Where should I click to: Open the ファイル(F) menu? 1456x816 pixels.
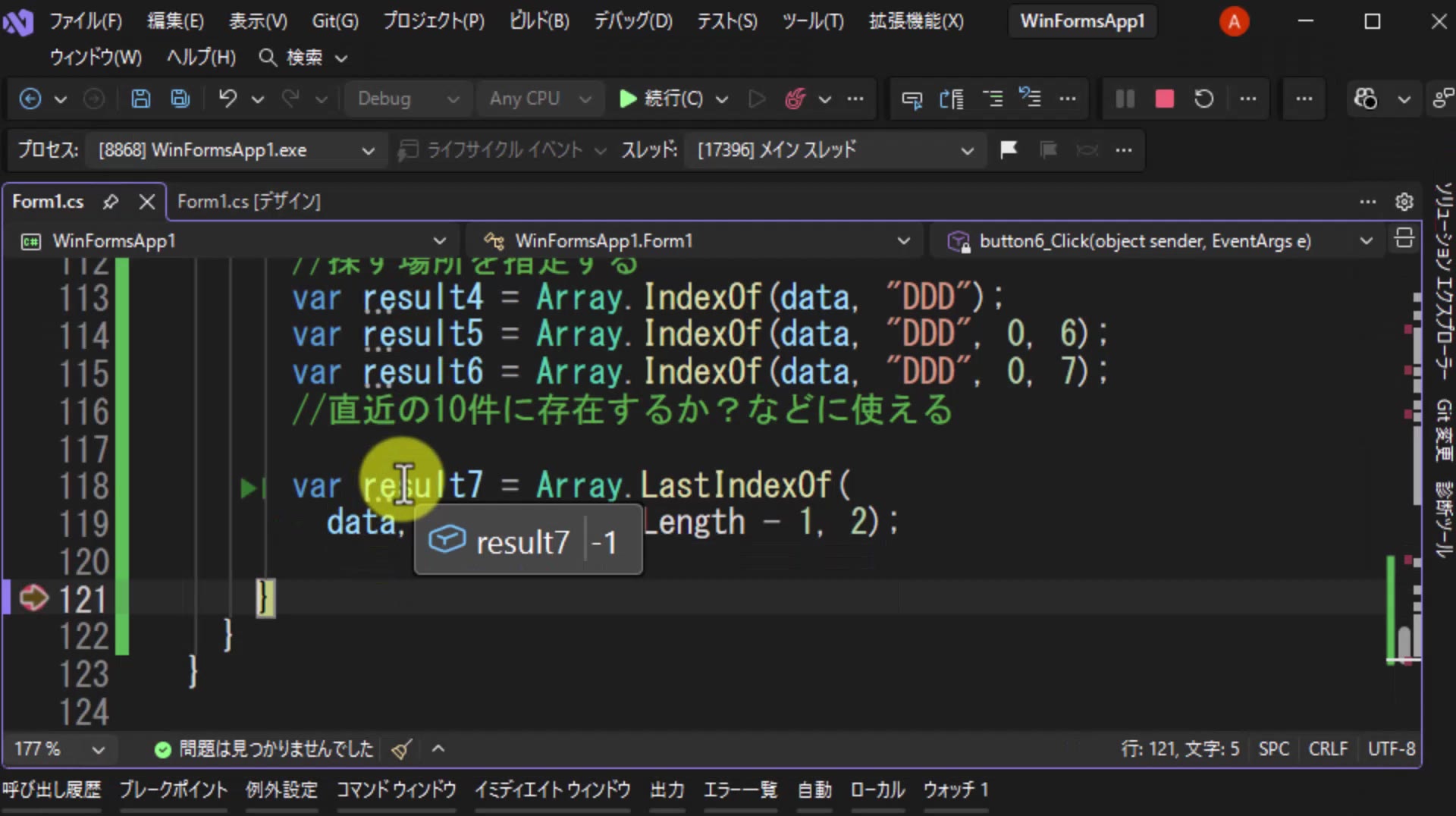pyautogui.click(x=86, y=21)
